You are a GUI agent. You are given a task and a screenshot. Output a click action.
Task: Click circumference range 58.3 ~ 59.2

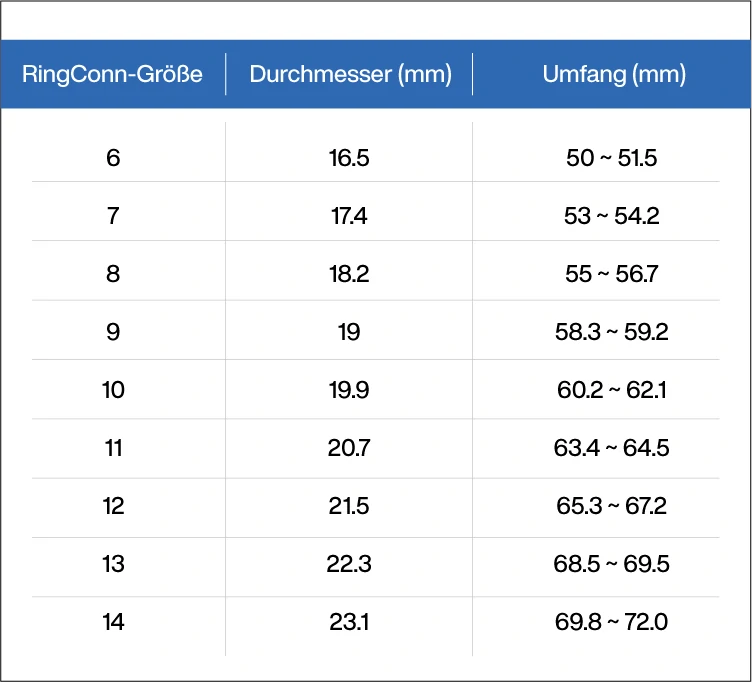(611, 331)
